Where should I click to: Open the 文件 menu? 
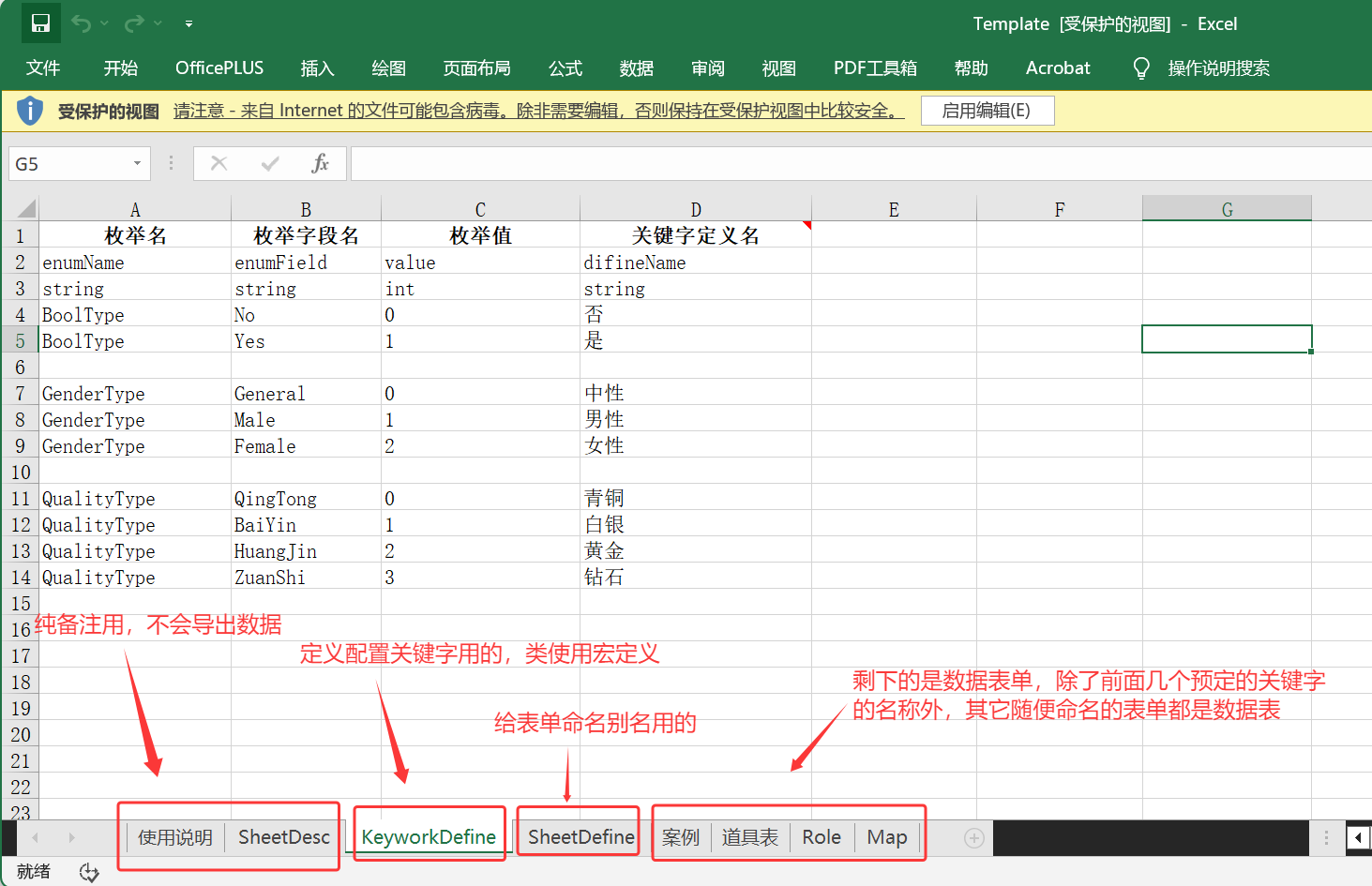tap(43, 68)
